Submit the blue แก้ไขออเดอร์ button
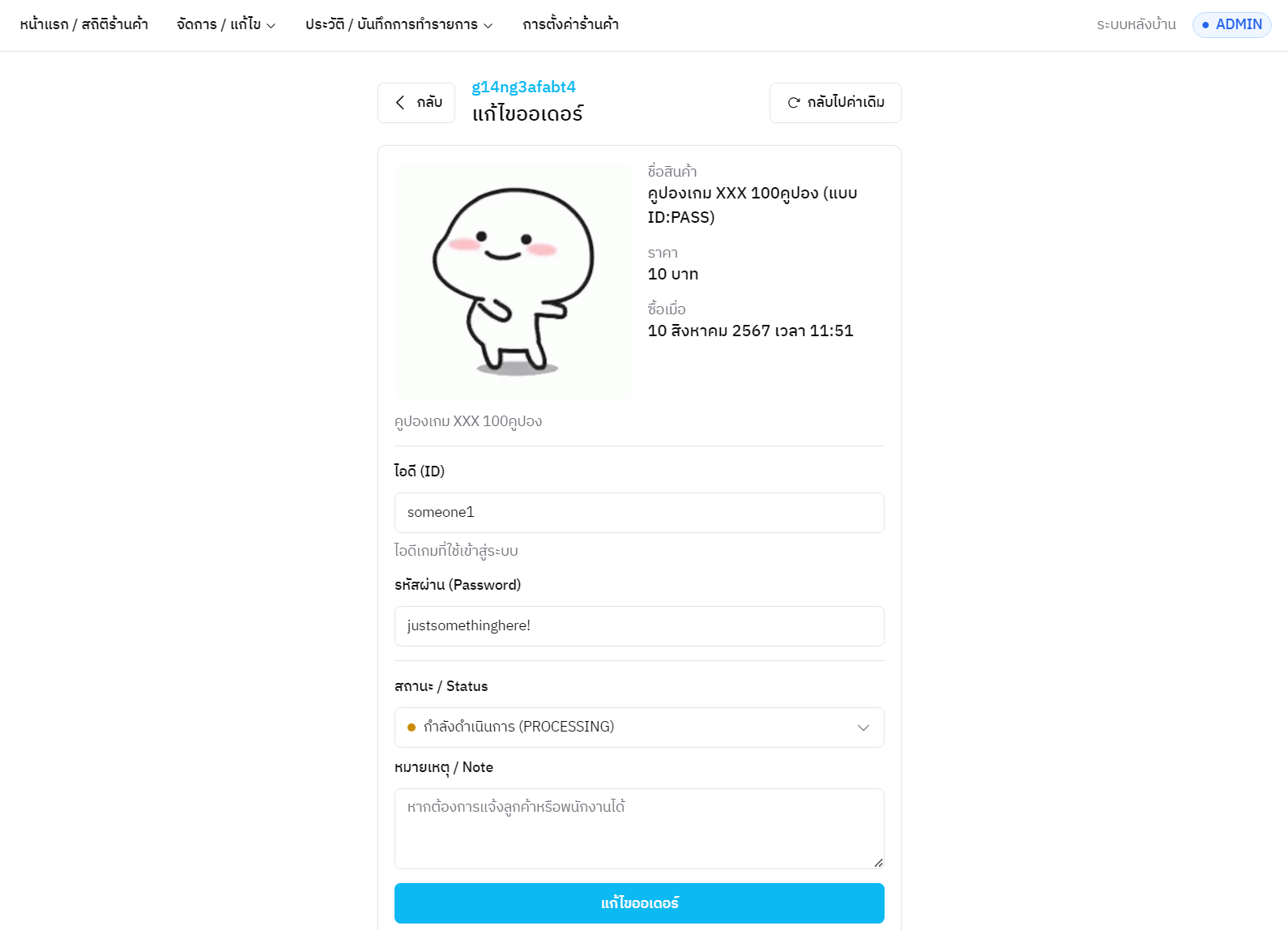Viewport: 1288px width, 930px height. 639,903
